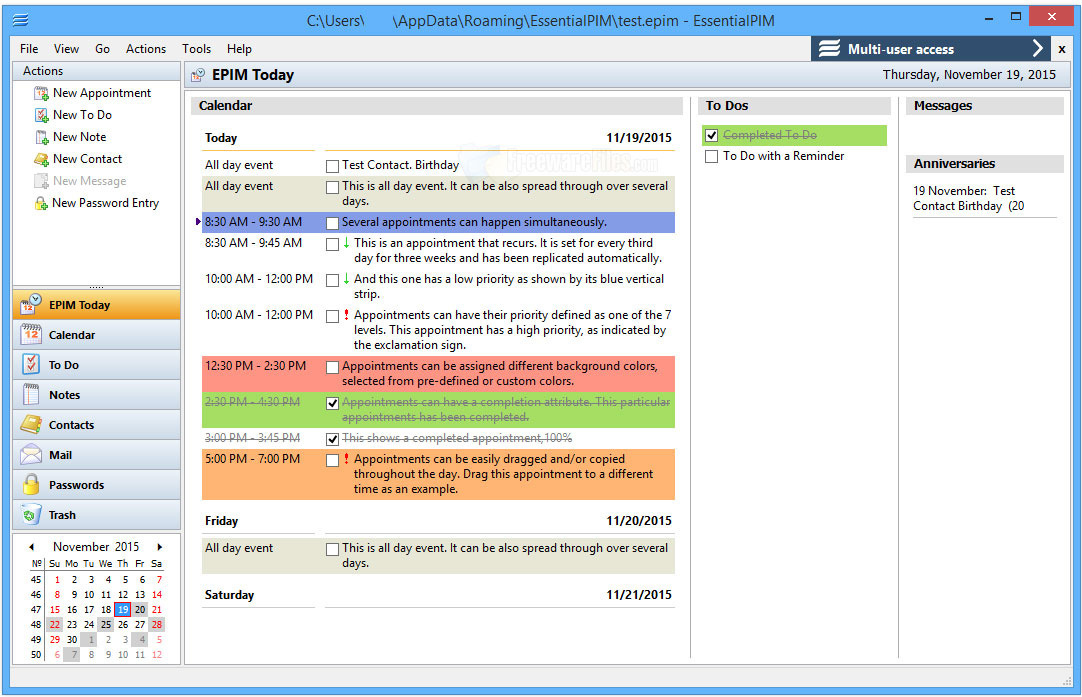
Task: Click the New Contact icon
Action: 41,159
